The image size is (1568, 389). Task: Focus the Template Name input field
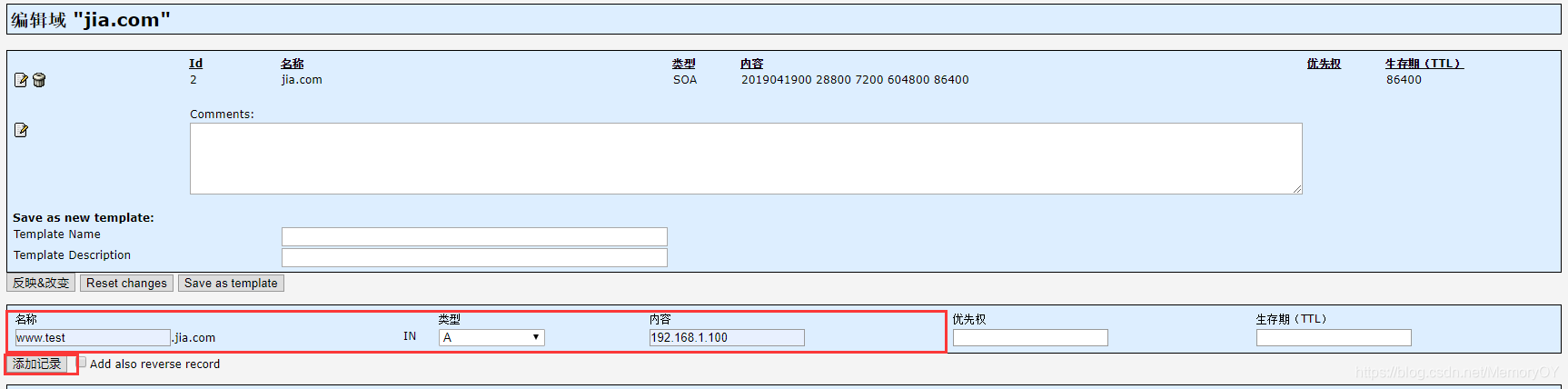pos(474,236)
